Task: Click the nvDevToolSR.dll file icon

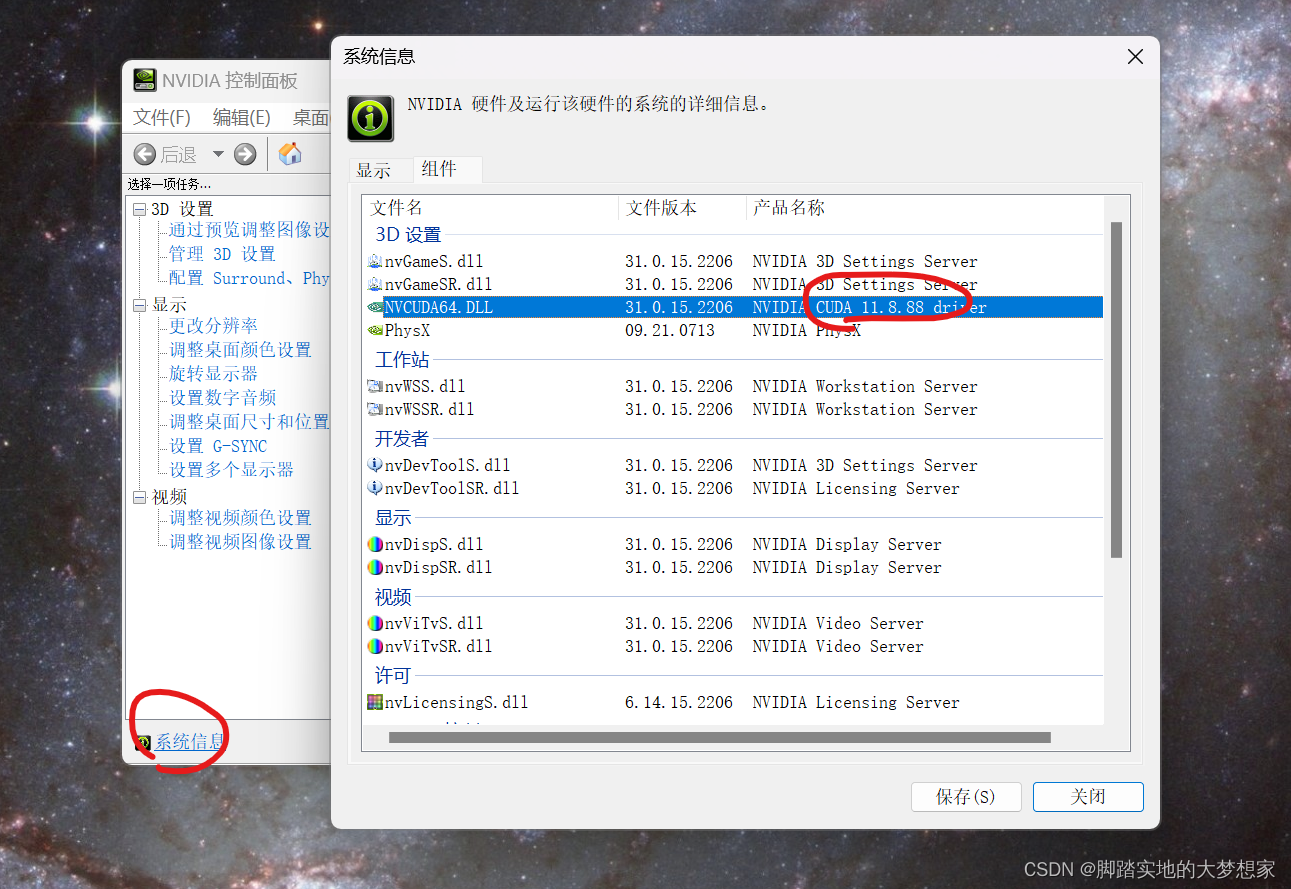Action: [x=375, y=488]
